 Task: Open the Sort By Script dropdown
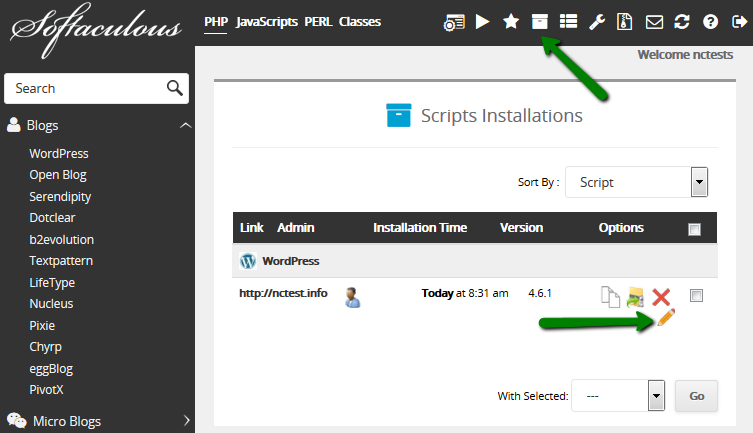[636, 182]
